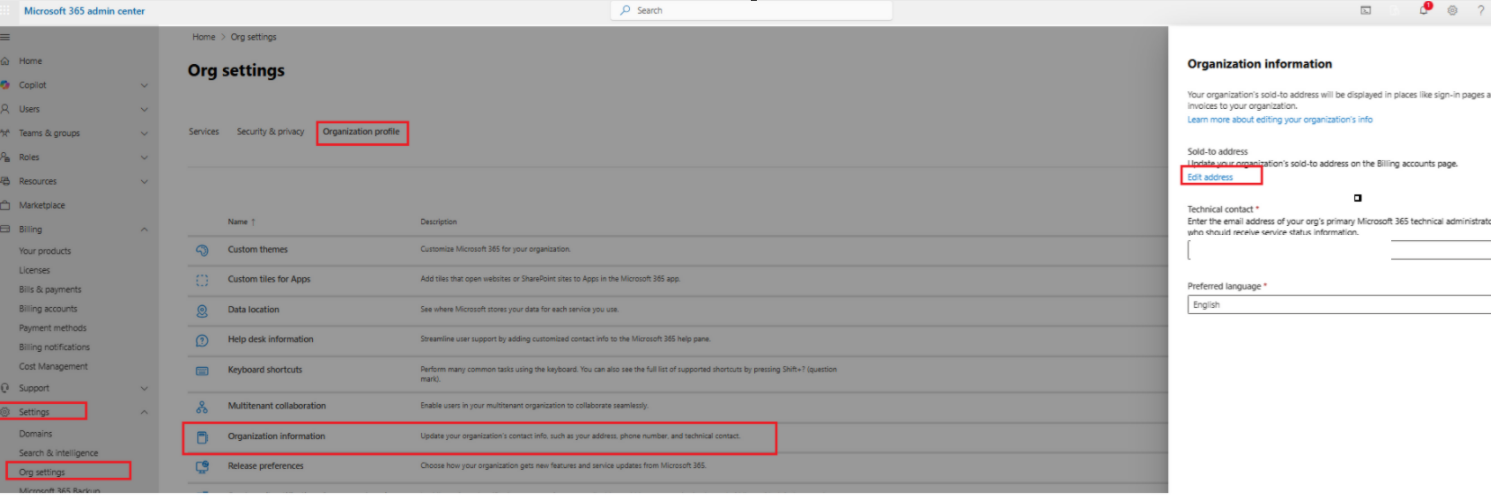This screenshot has width=1491, height=502.
Task: Open the notifications bell icon
Action: click(1424, 10)
